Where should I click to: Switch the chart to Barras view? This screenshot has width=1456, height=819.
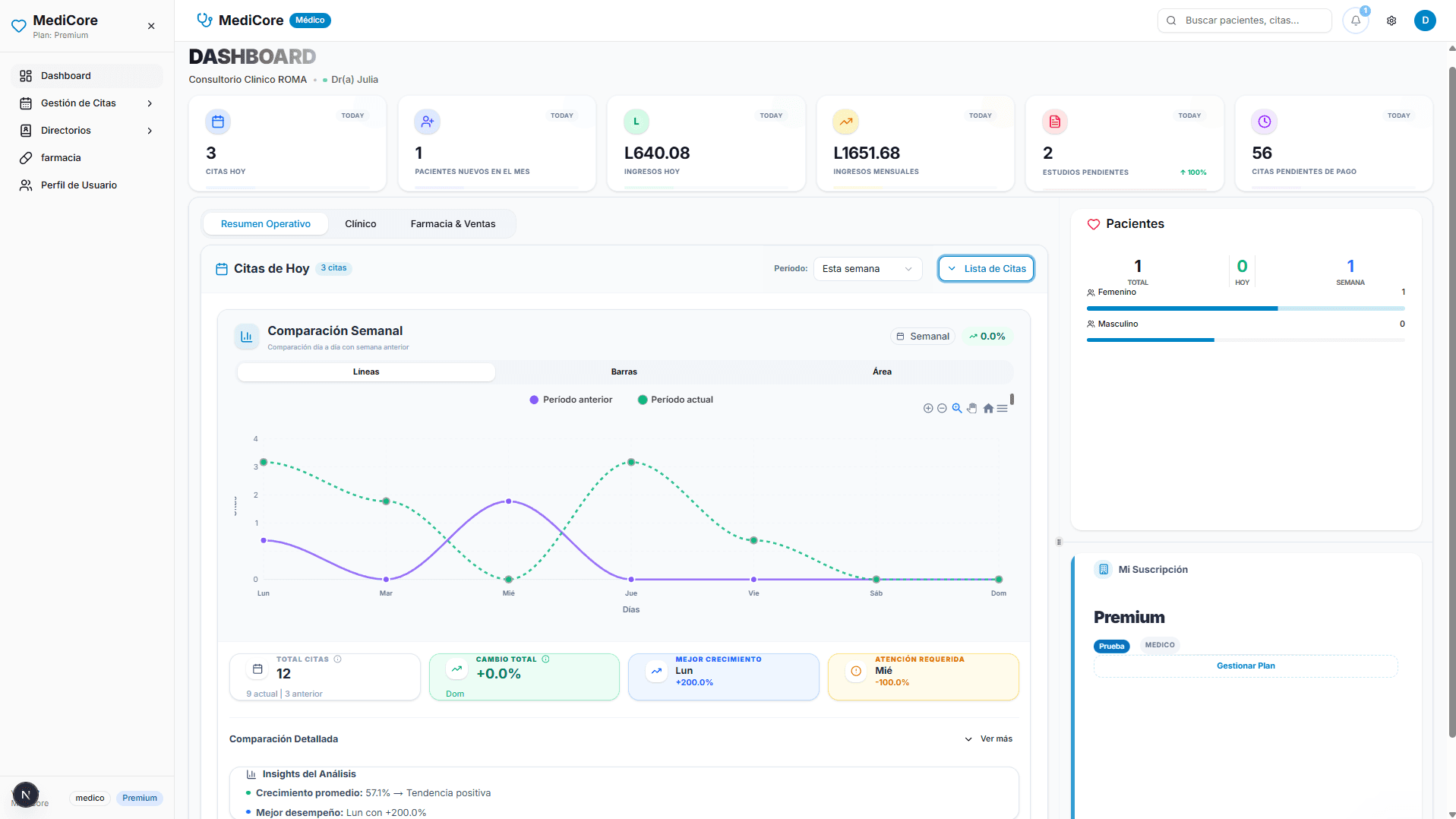tap(624, 372)
